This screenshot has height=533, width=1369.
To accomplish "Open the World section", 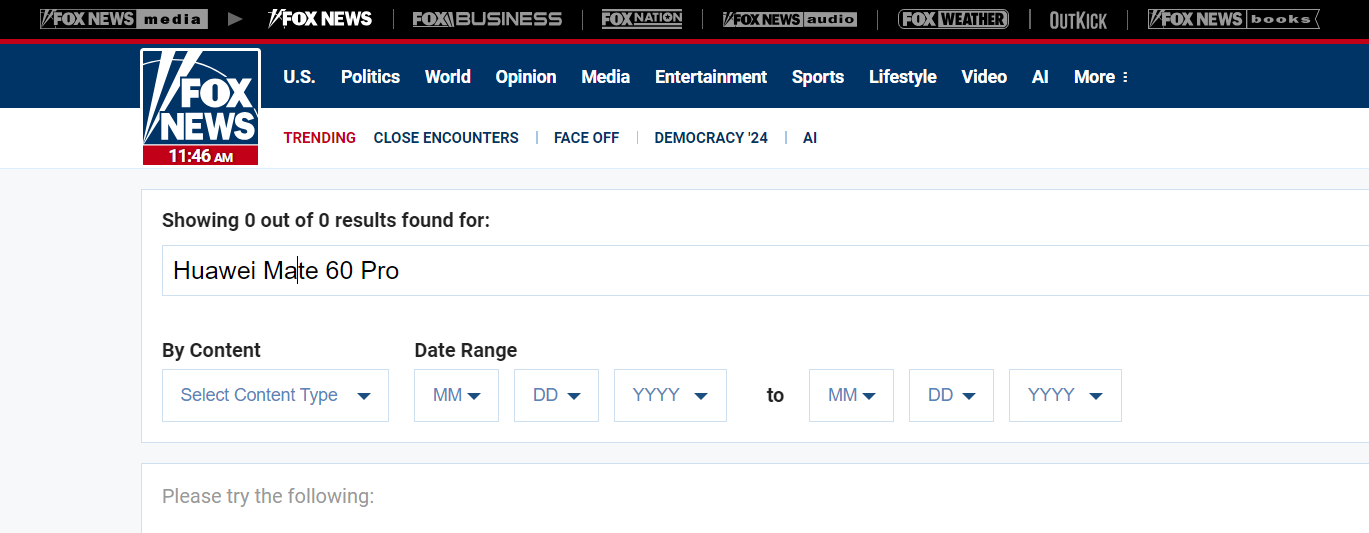I will (x=447, y=77).
